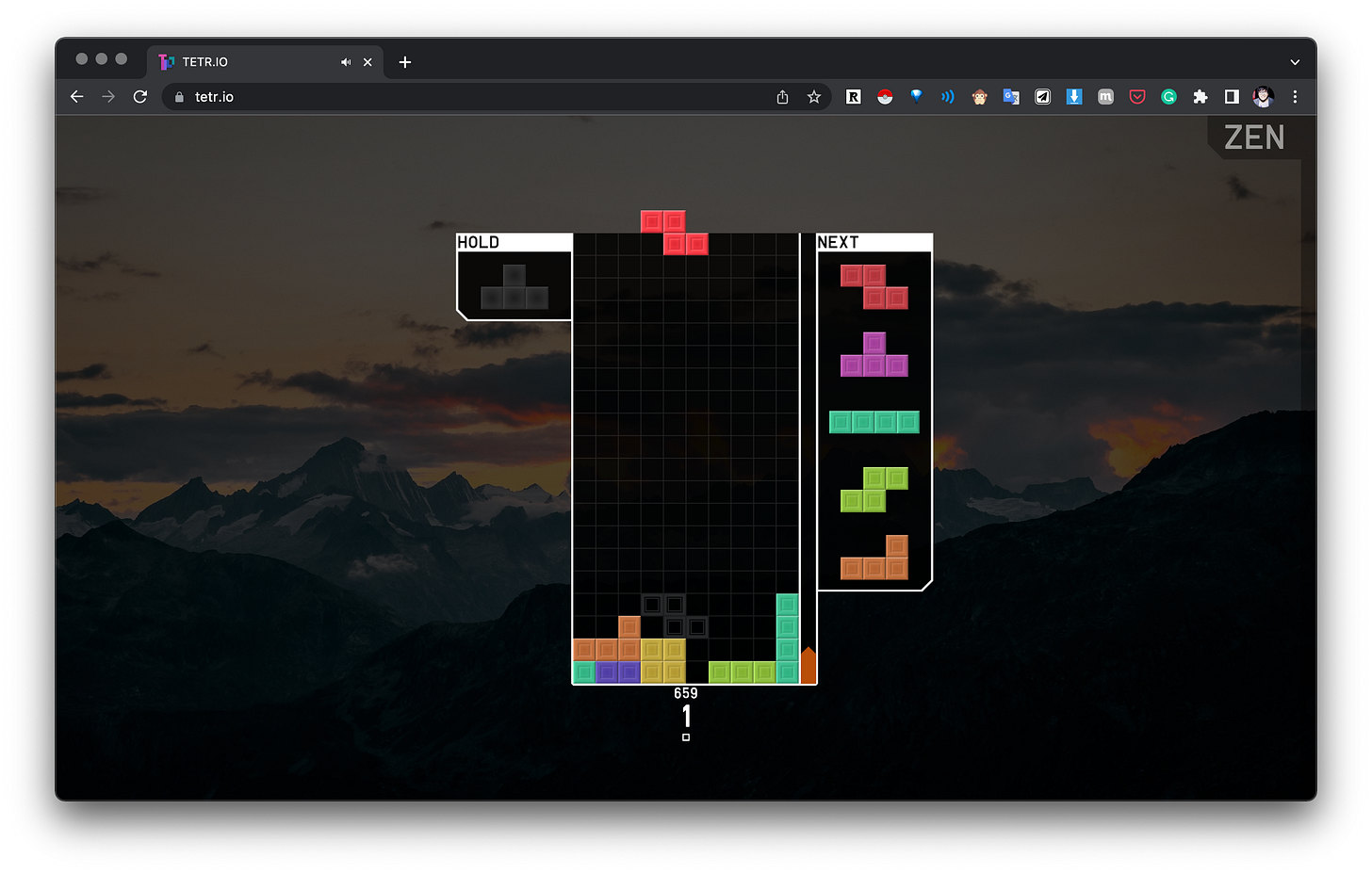The height and width of the screenshot is (874, 1372).
Task: Open the gray m extension icon
Action: tap(1106, 97)
